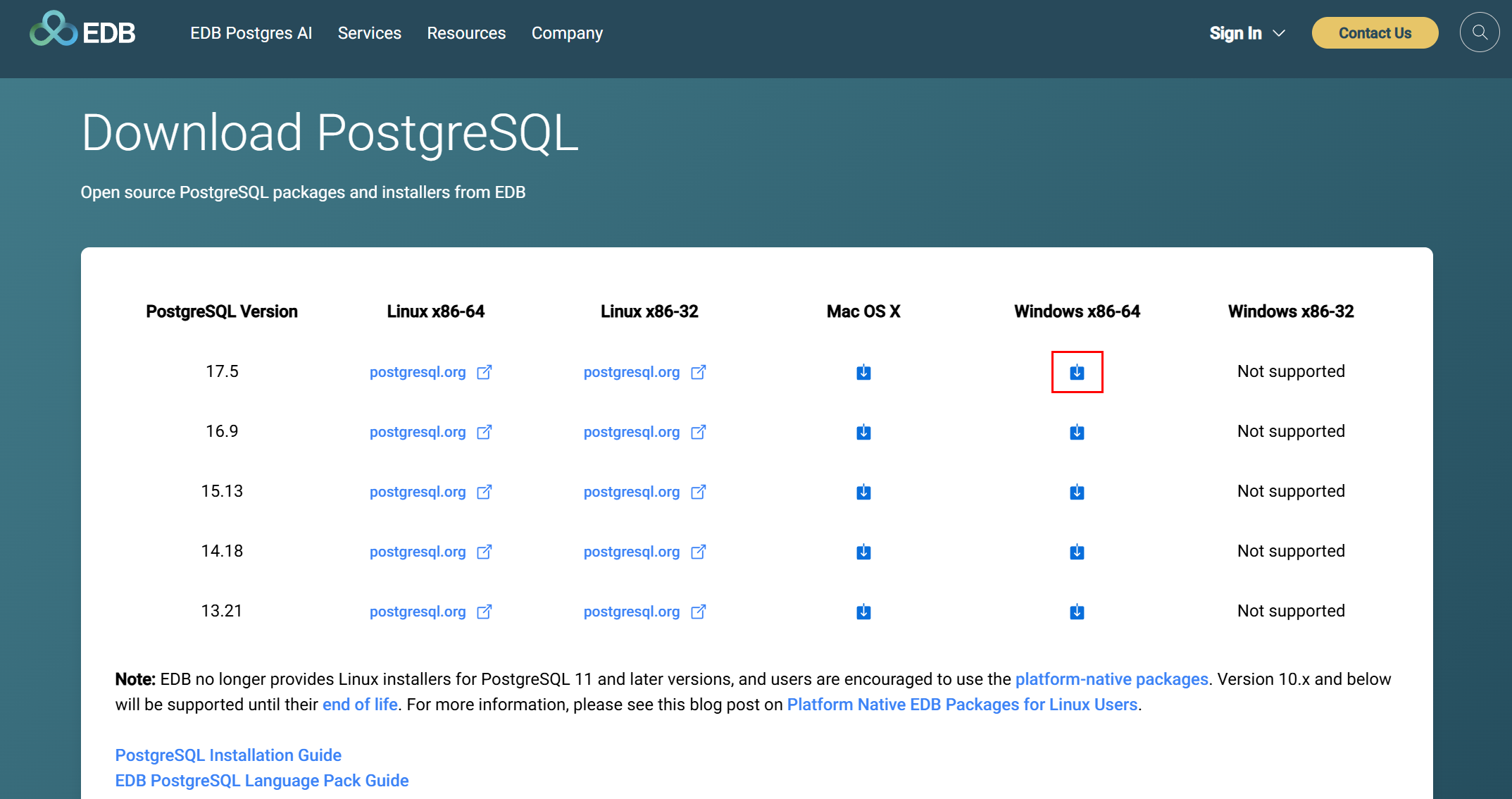Open postgresql.org link for 13.21 Linux x86-32

[x=644, y=612]
